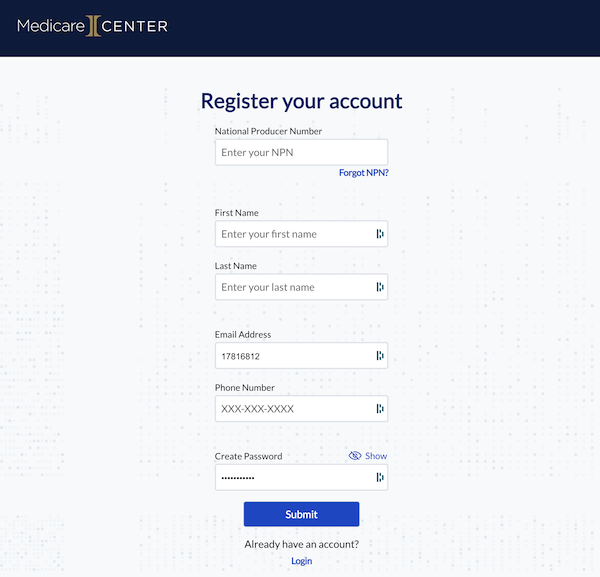Click inside the Create Password field
Screen dimensions: 600x577
[294, 478]
